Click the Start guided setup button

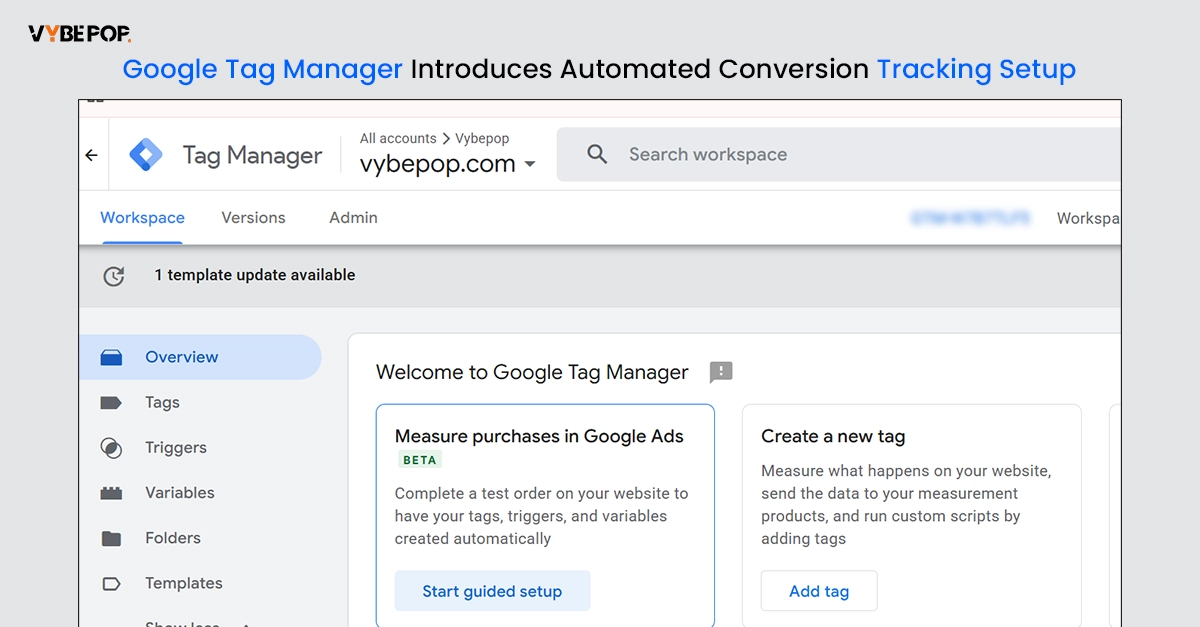tap(492, 591)
